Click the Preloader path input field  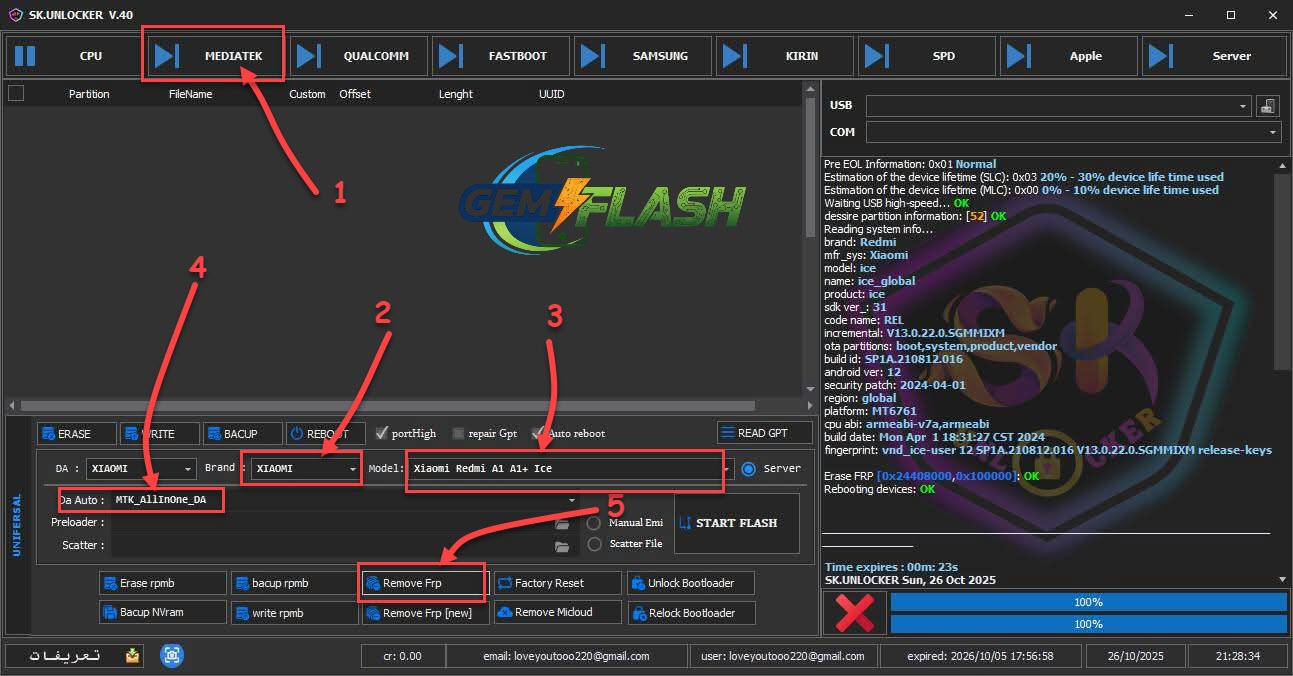tap(331, 523)
